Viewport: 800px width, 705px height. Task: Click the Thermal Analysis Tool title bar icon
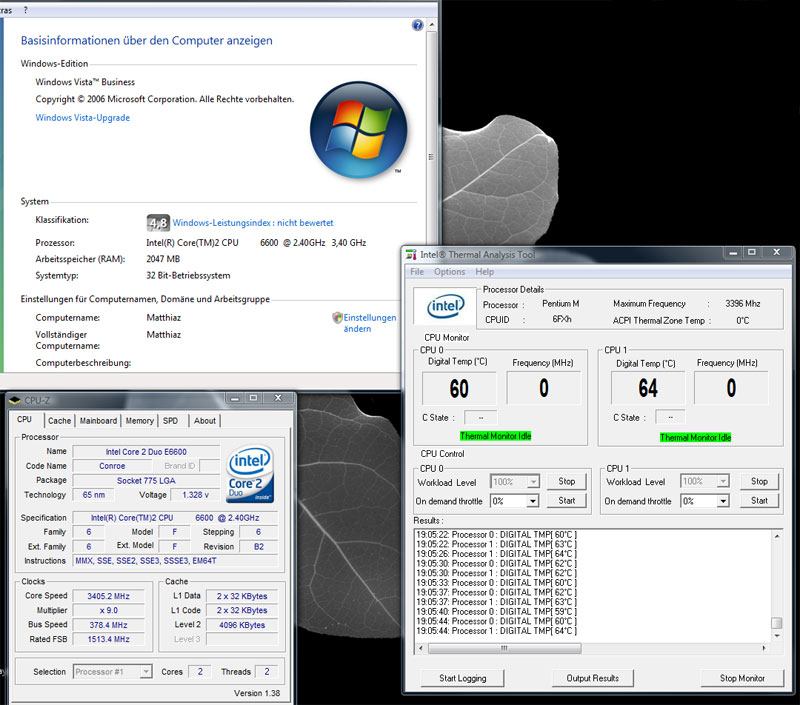411,254
